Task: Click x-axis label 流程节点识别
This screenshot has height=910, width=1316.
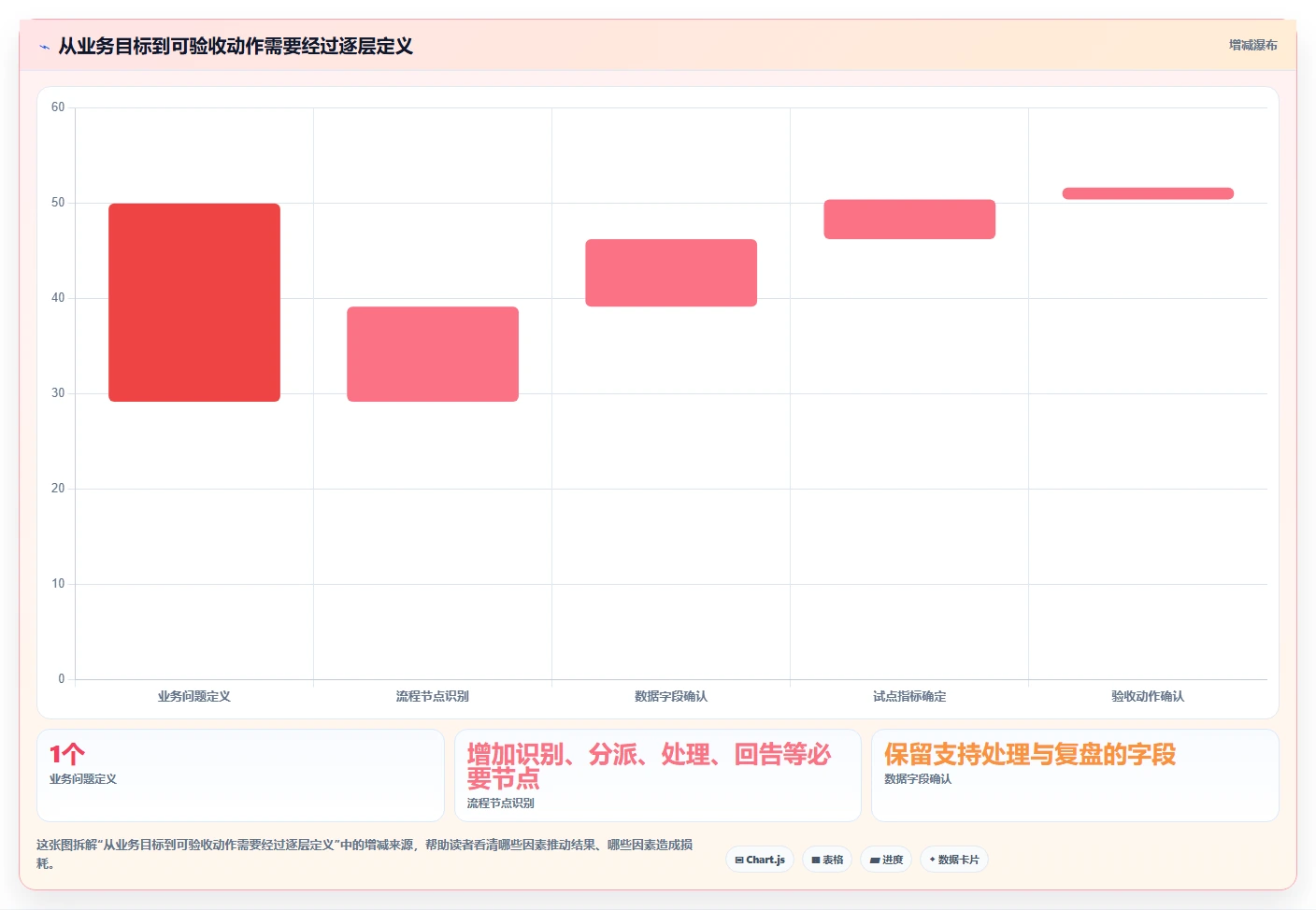Action: 433,697
